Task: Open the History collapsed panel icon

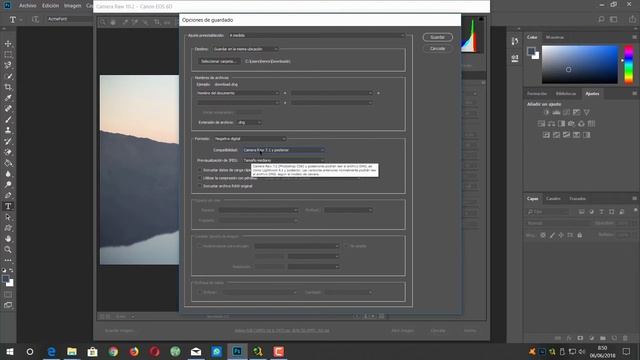Action: pos(515,41)
